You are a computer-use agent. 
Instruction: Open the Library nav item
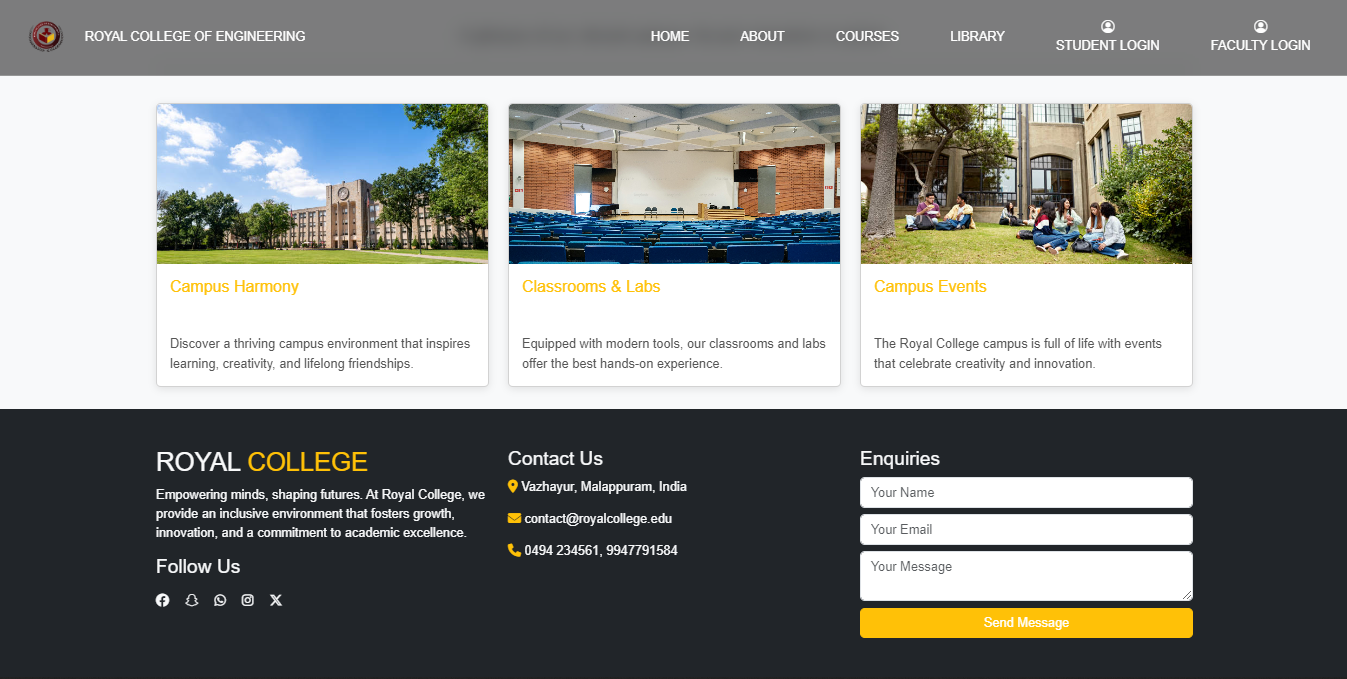pos(977,36)
